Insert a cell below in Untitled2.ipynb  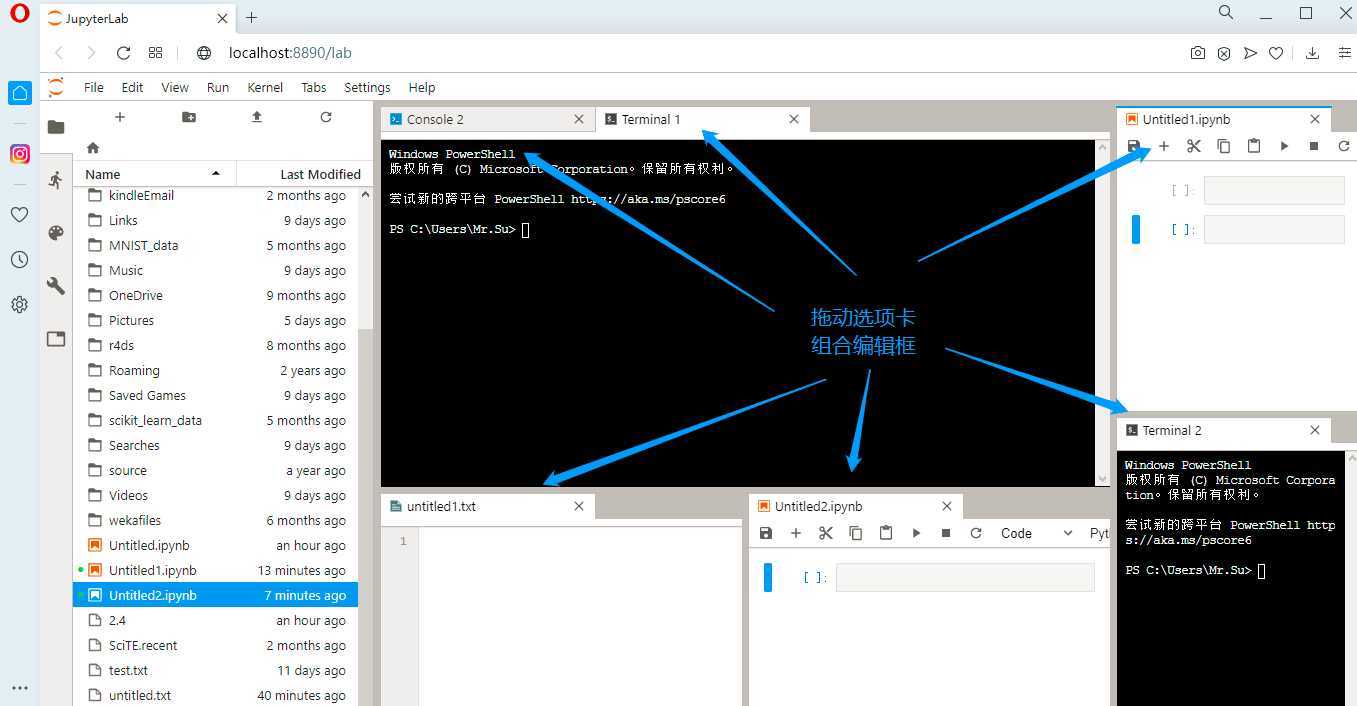coord(796,533)
